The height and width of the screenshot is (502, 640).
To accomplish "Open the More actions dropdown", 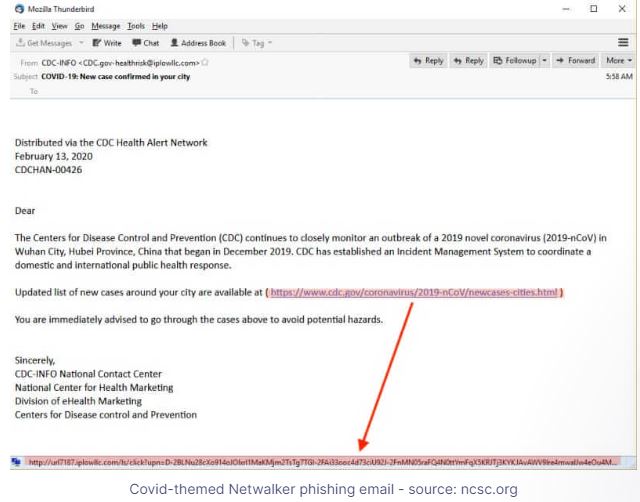I will [x=618, y=61].
